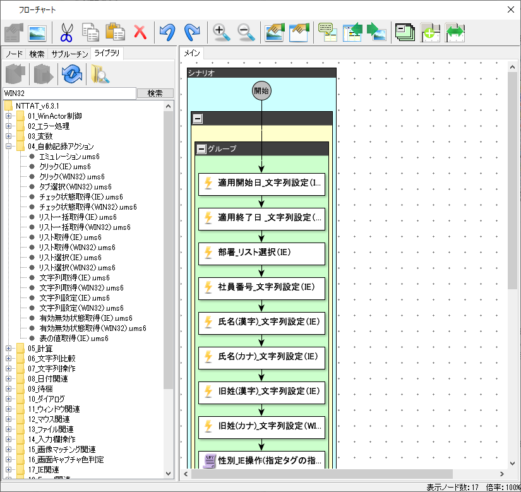Select the 旧姓(漢字)_文字列設定(IE) node
Image resolution: width=521 pixels, height=492 pixels.
pyautogui.click(x=261, y=392)
